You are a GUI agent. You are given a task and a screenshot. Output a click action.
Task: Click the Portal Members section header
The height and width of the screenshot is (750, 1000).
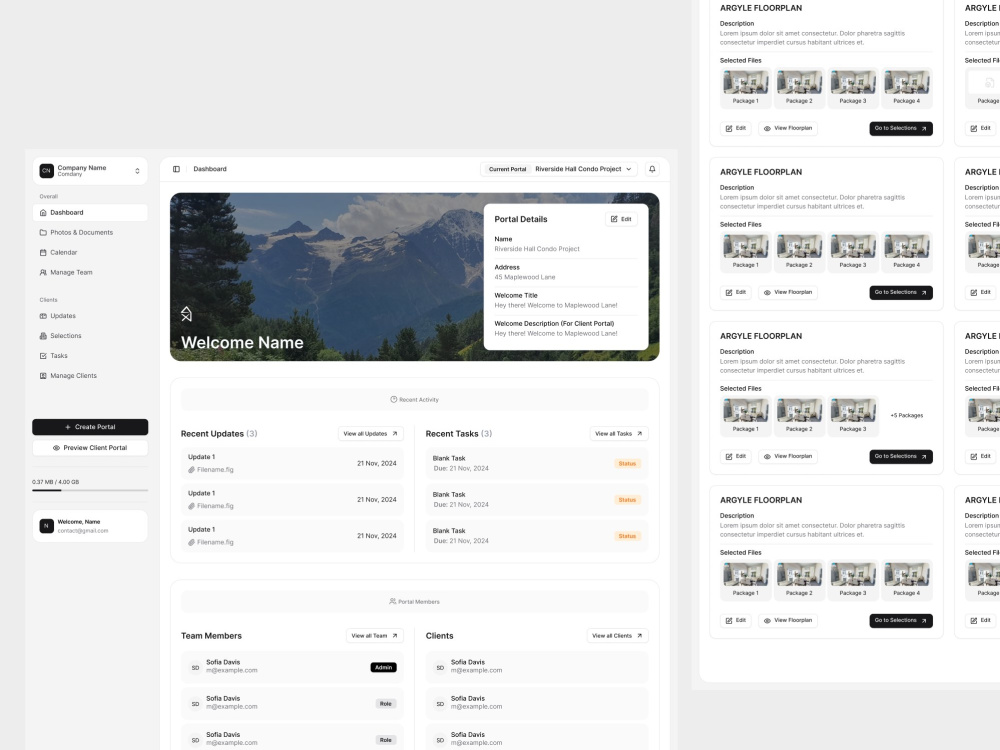(415, 601)
